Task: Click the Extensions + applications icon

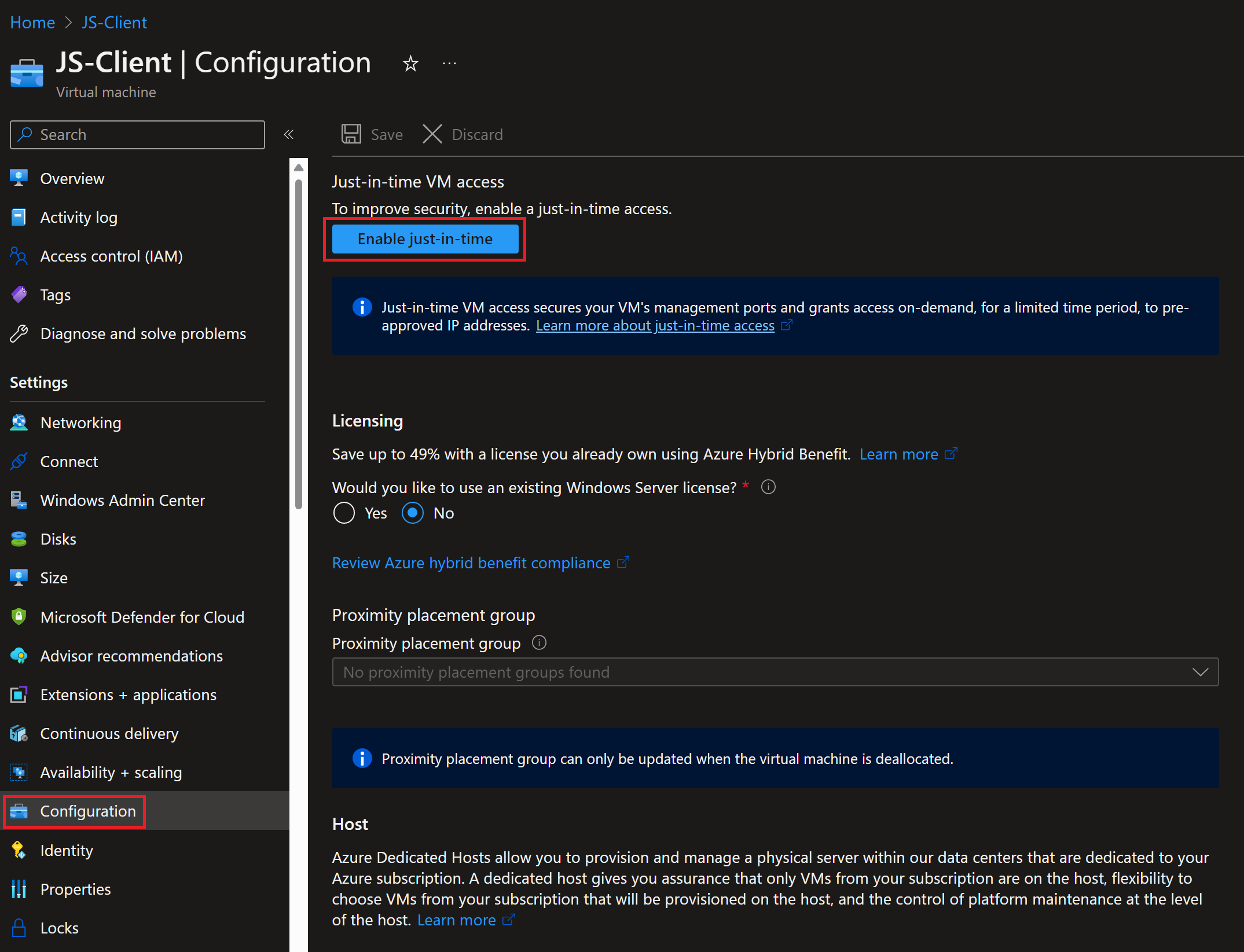Action: [19, 694]
